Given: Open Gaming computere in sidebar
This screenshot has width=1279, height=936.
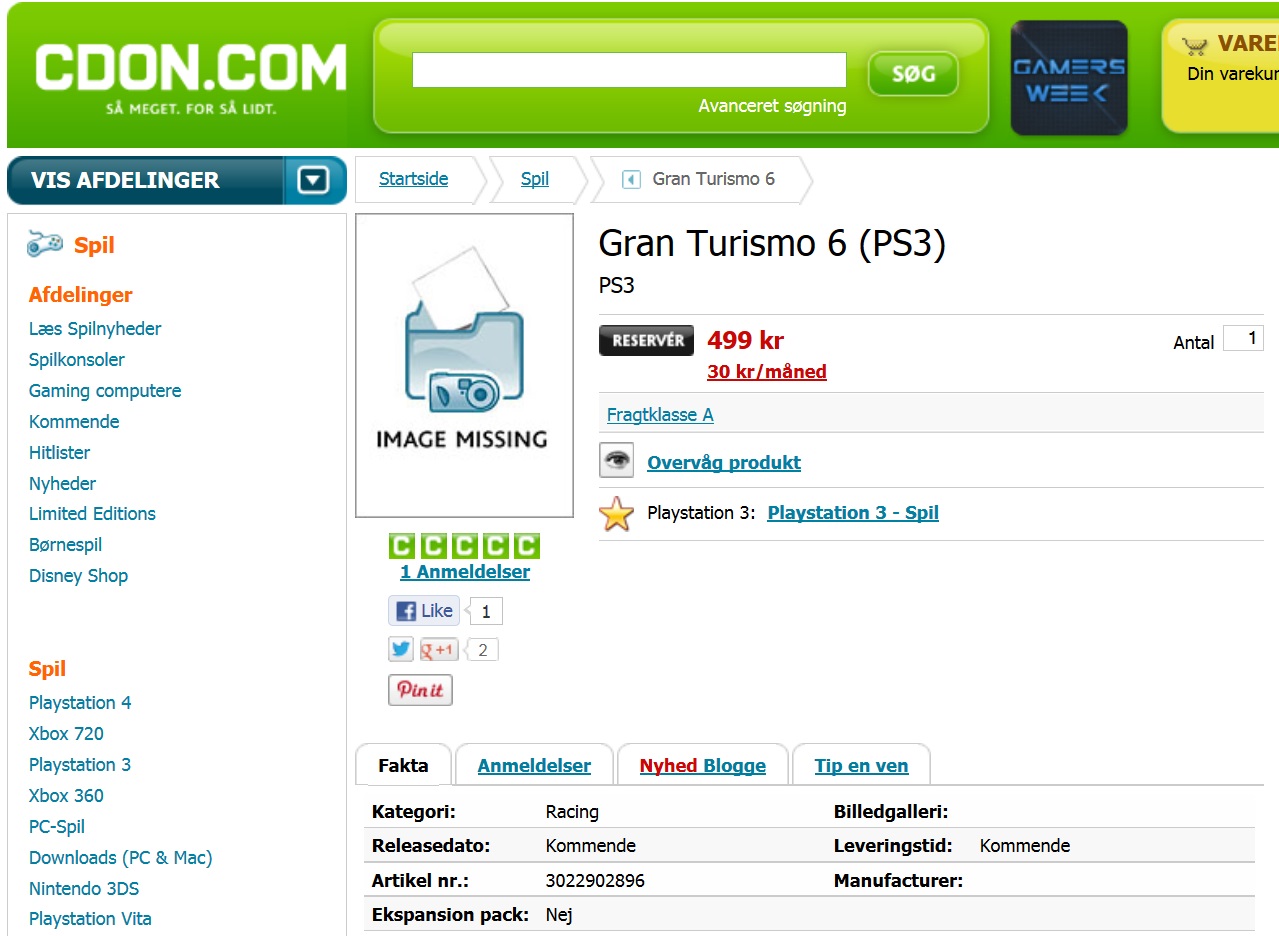Looking at the screenshot, I should (x=105, y=391).
